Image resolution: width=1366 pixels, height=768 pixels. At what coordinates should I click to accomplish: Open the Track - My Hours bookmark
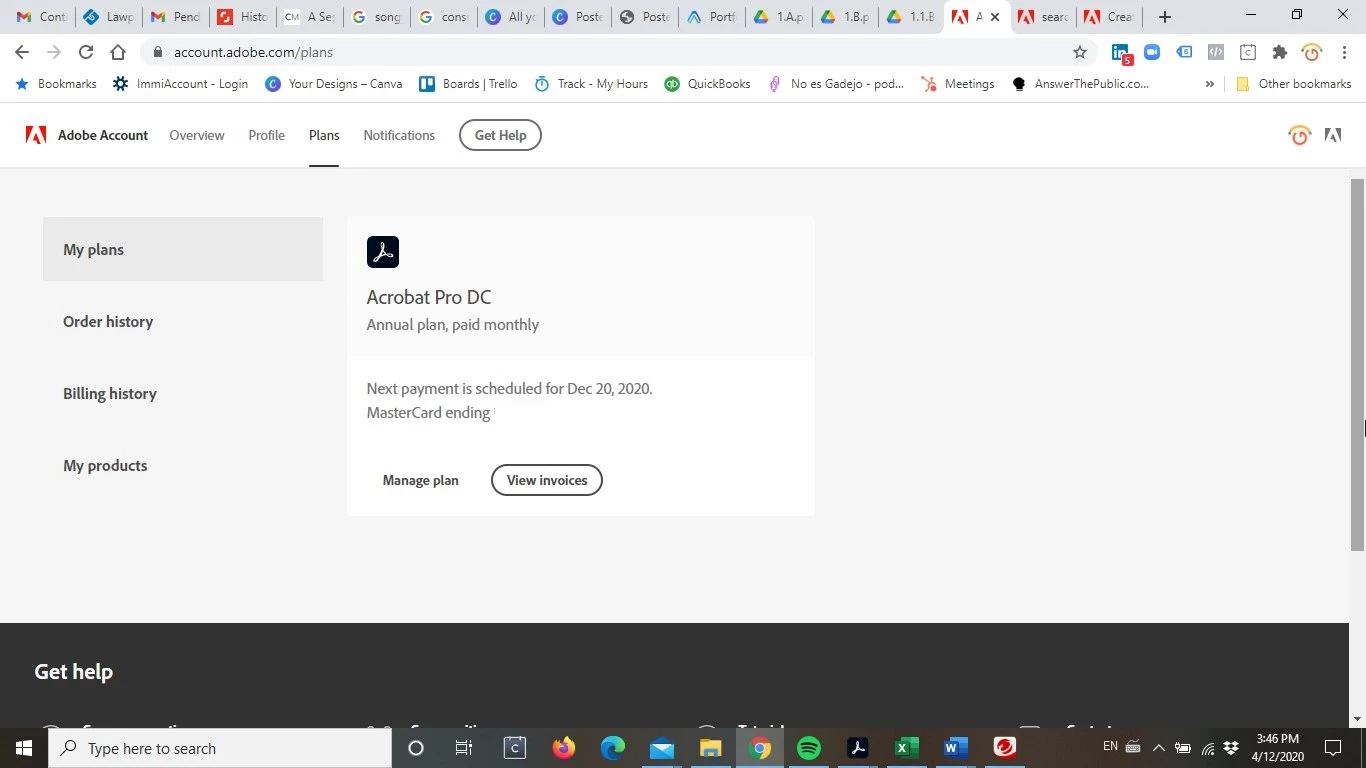[590, 84]
